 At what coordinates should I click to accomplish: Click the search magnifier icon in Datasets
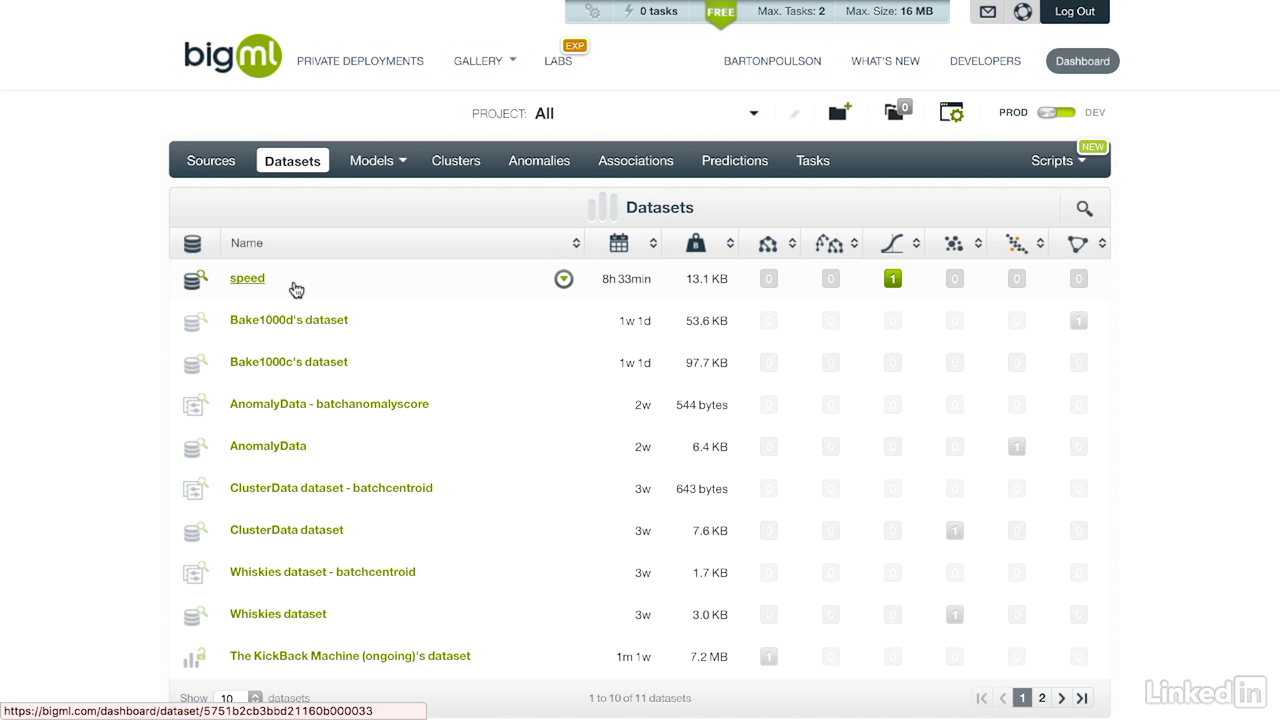(x=1084, y=208)
